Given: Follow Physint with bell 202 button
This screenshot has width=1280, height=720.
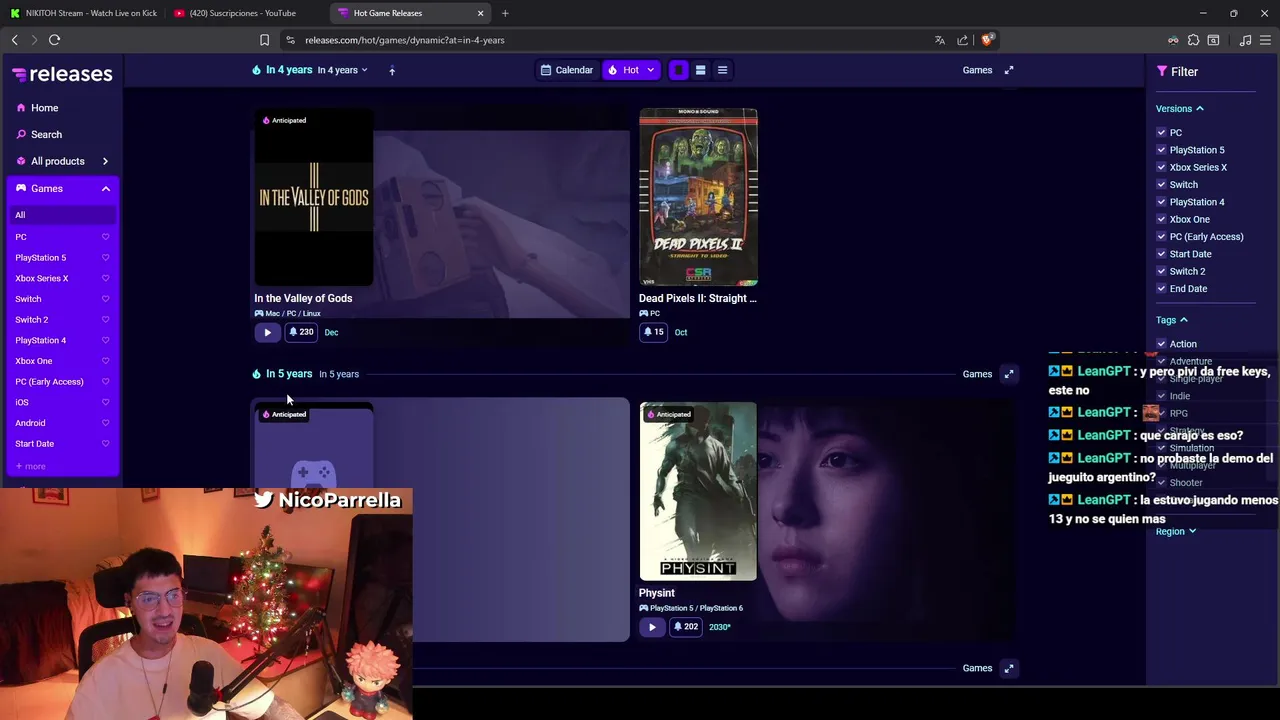Looking at the screenshot, I should pyautogui.click(x=686, y=627).
